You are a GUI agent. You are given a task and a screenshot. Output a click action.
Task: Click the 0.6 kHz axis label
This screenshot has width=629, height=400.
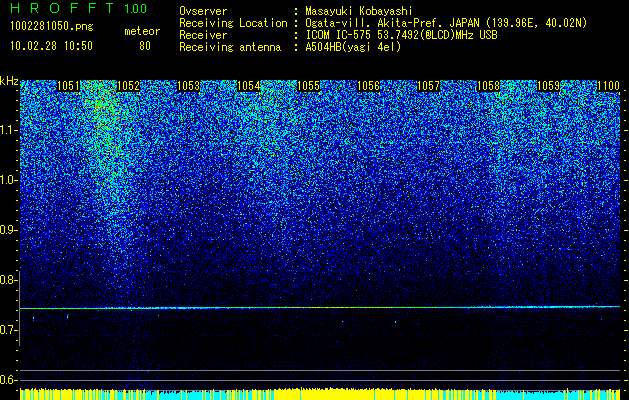coord(9,380)
